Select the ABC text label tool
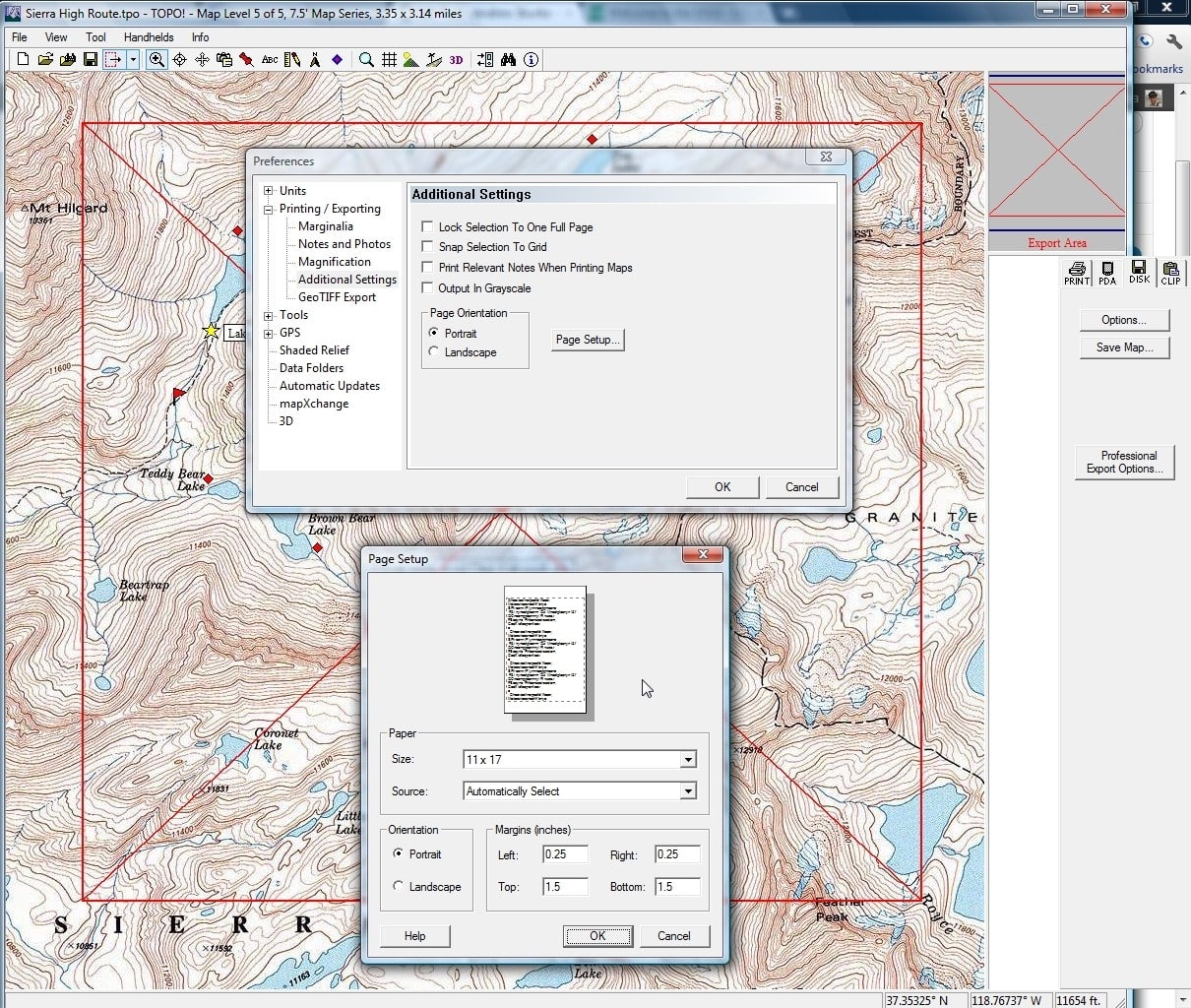 point(269,59)
